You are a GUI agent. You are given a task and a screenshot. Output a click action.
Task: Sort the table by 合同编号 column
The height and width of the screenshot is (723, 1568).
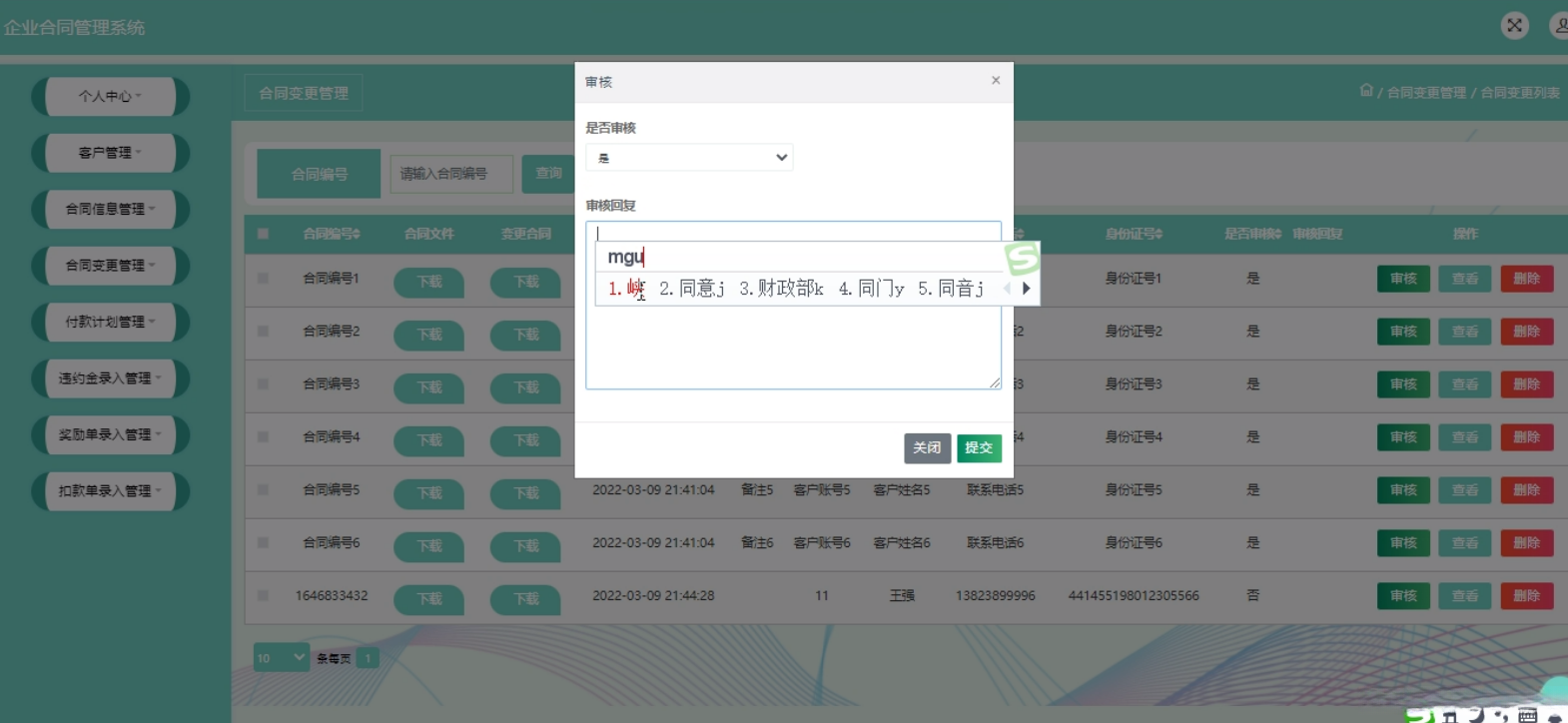(x=332, y=234)
